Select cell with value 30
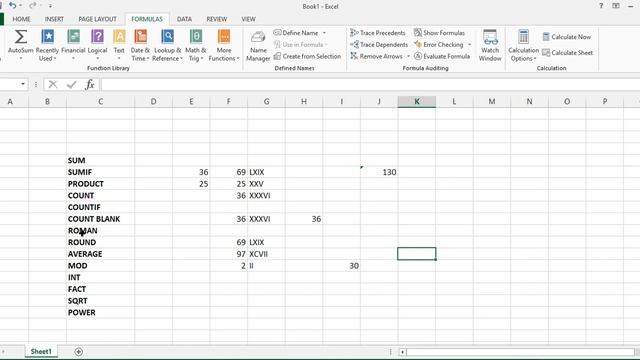Screen dimensions: 640x360 coord(342,266)
